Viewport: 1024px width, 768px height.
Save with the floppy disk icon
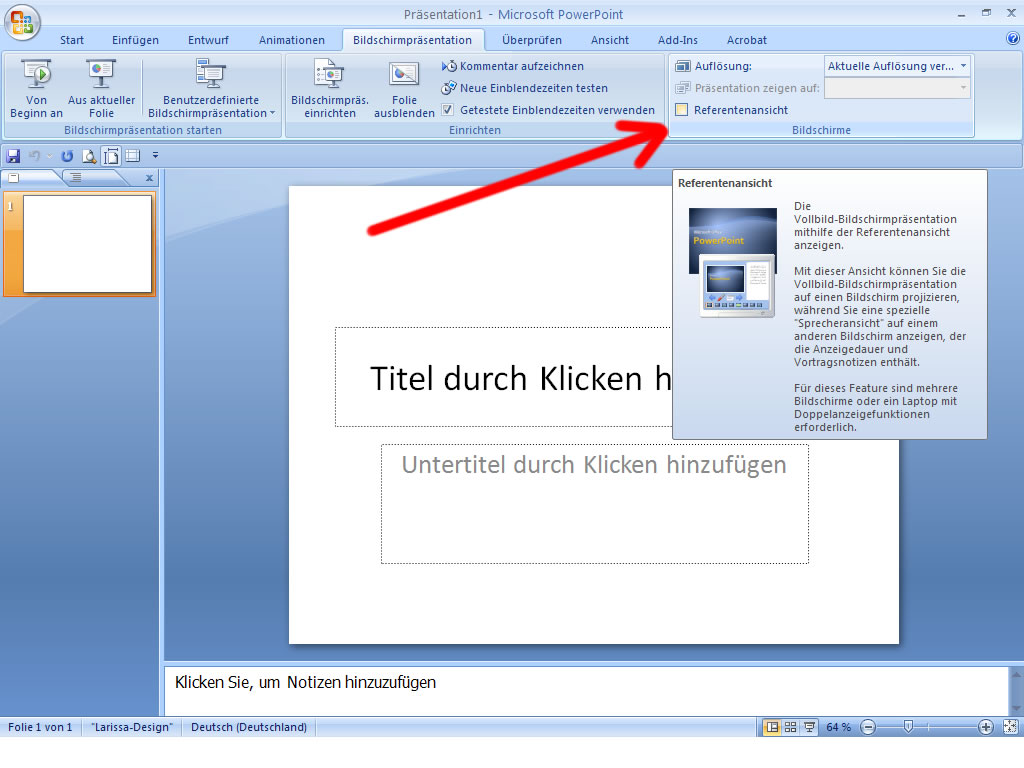coord(13,156)
